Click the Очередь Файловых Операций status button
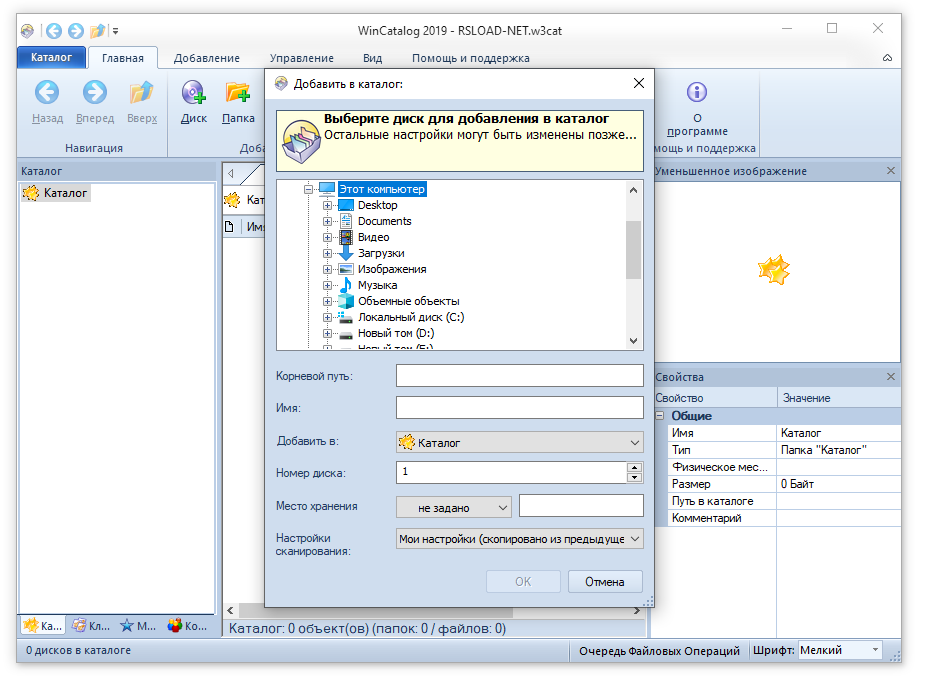932x684 pixels. tap(659, 651)
